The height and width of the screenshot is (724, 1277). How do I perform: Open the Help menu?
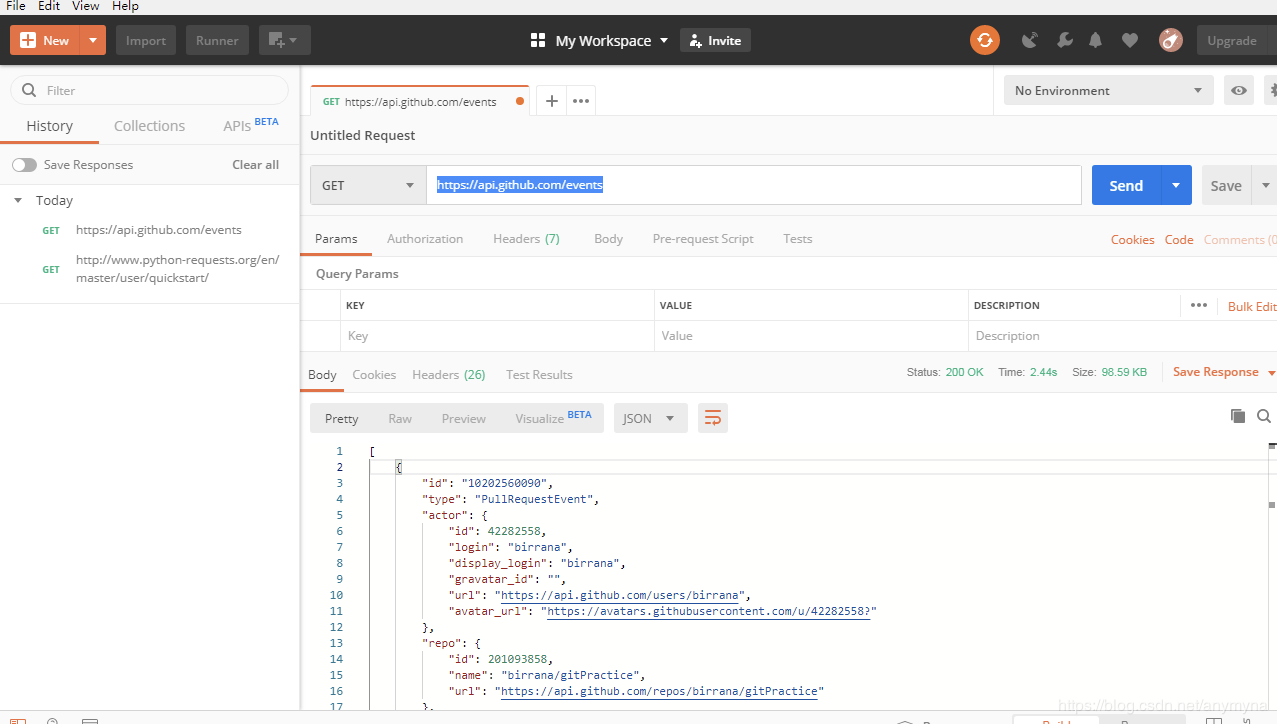[x=125, y=6]
